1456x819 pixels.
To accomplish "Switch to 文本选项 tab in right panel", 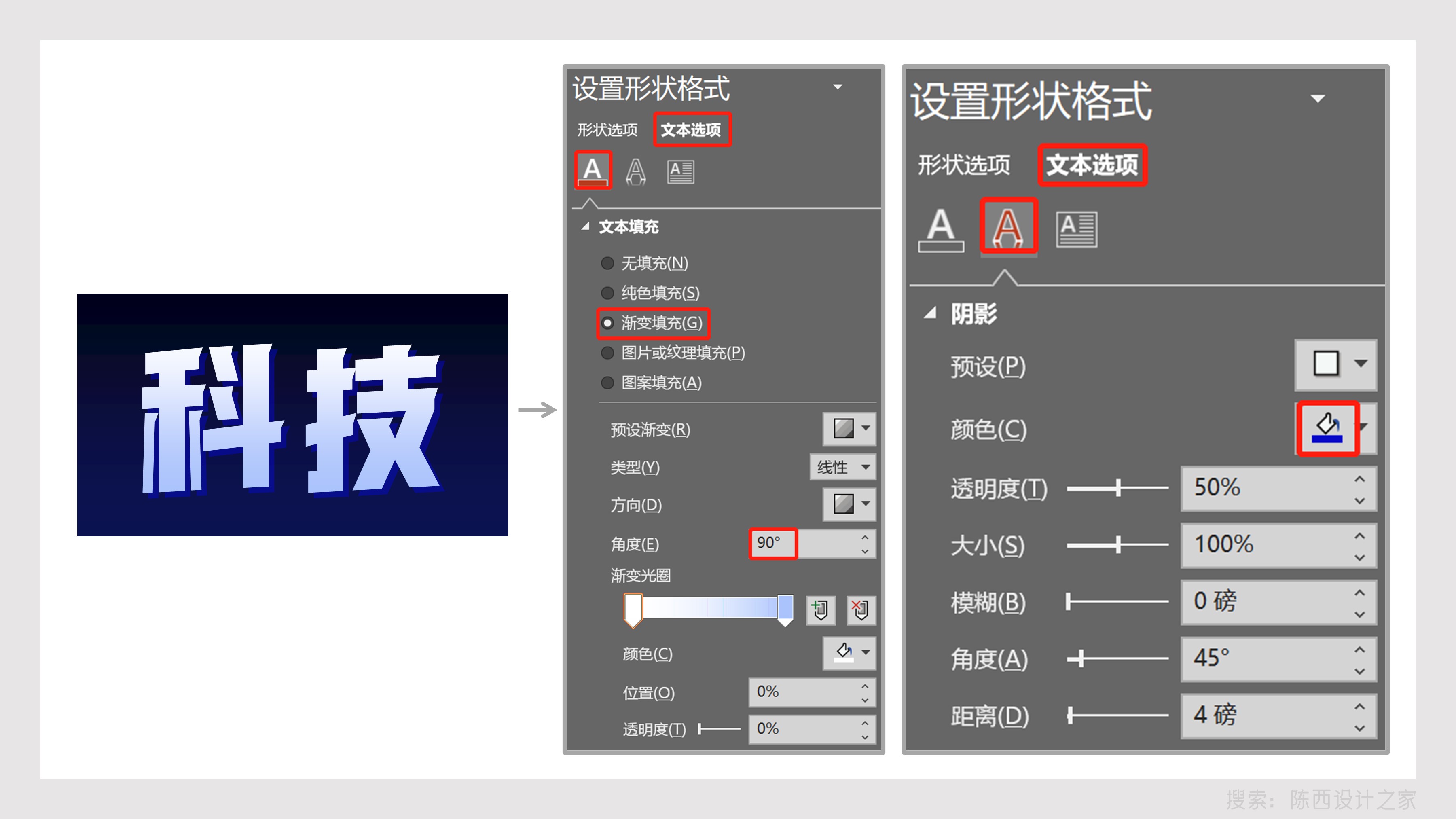I will [x=1092, y=165].
